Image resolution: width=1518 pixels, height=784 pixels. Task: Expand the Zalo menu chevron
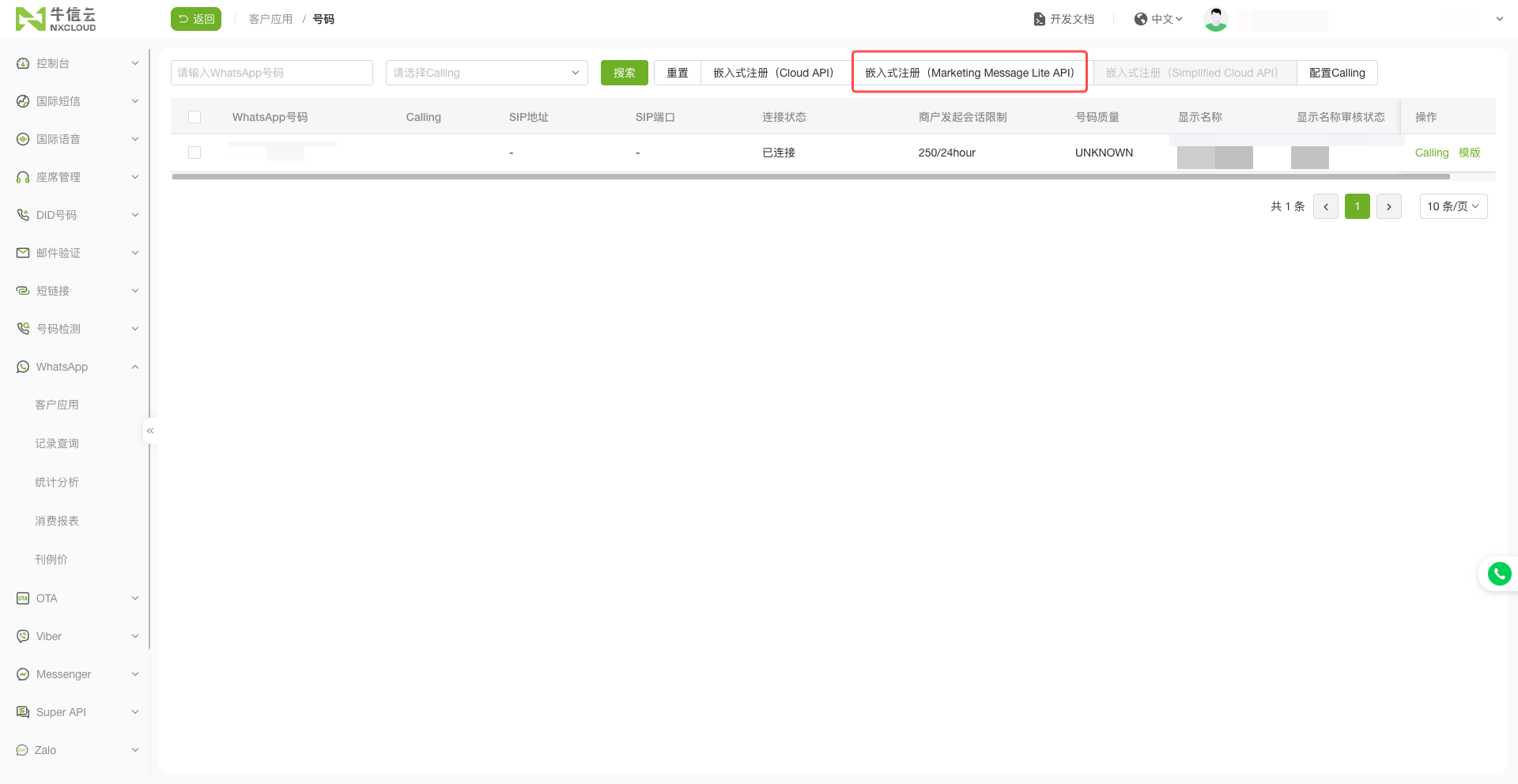pyautogui.click(x=135, y=750)
